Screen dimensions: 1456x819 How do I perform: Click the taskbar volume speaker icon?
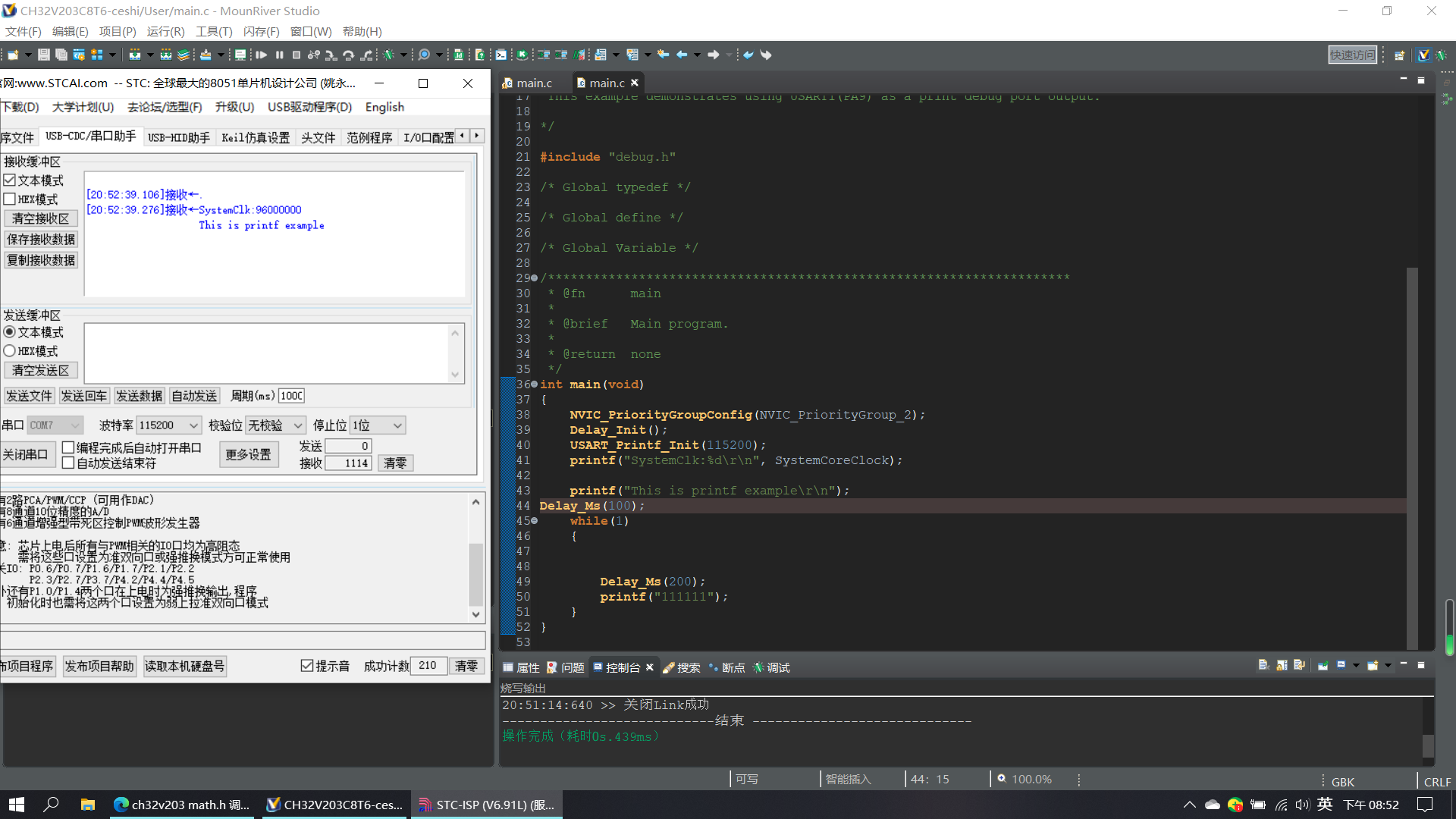tap(1302, 805)
